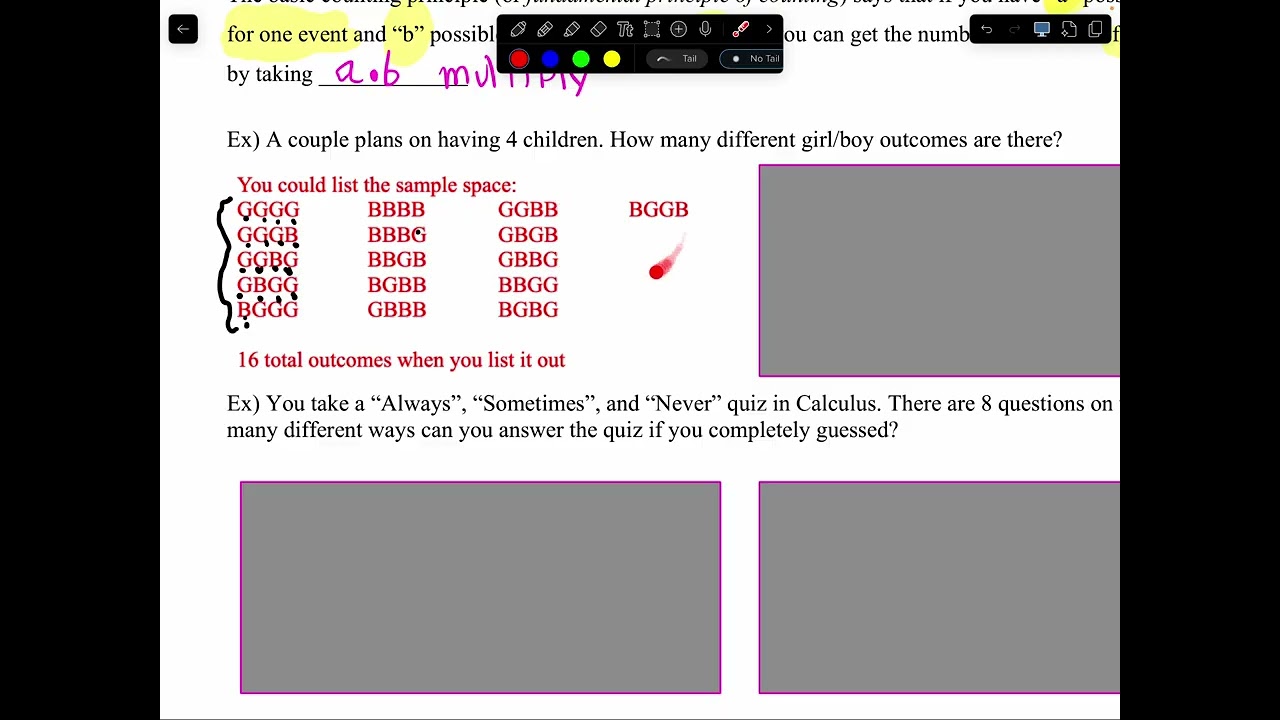Choose the red color swatch

click(x=519, y=59)
